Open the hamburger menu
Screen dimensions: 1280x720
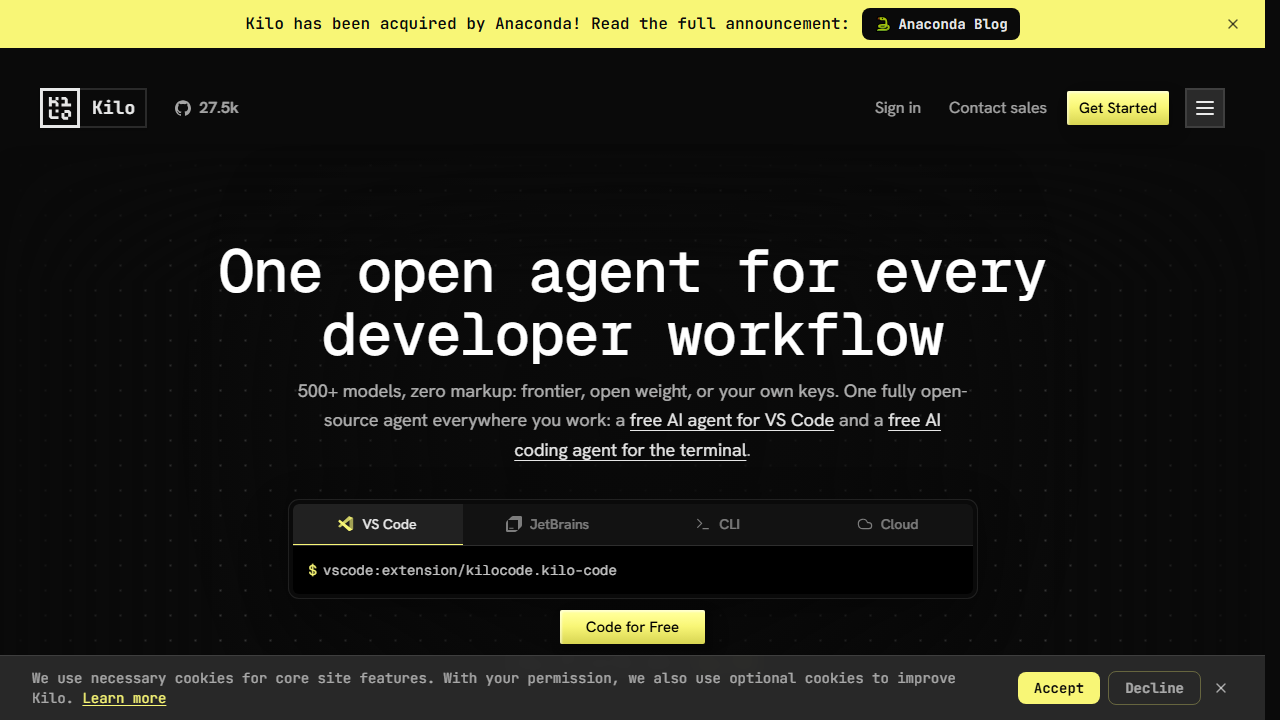(1205, 108)
